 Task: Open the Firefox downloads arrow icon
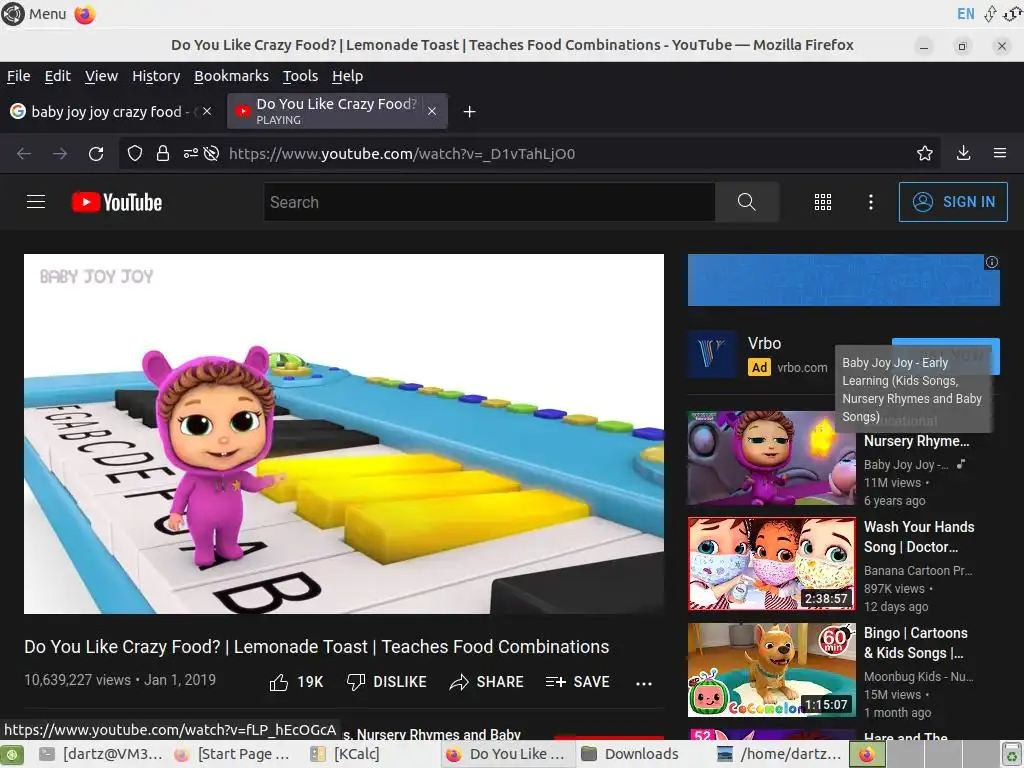click(963, 153)
